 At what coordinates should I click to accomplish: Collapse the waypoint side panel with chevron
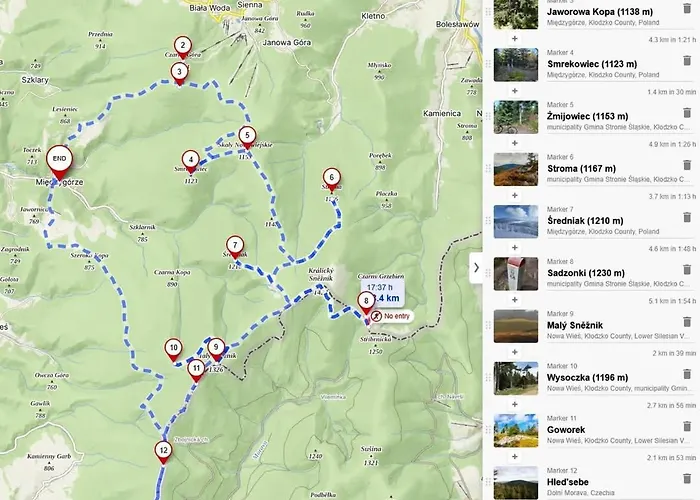pyautogui.click(x=476, y=267)
